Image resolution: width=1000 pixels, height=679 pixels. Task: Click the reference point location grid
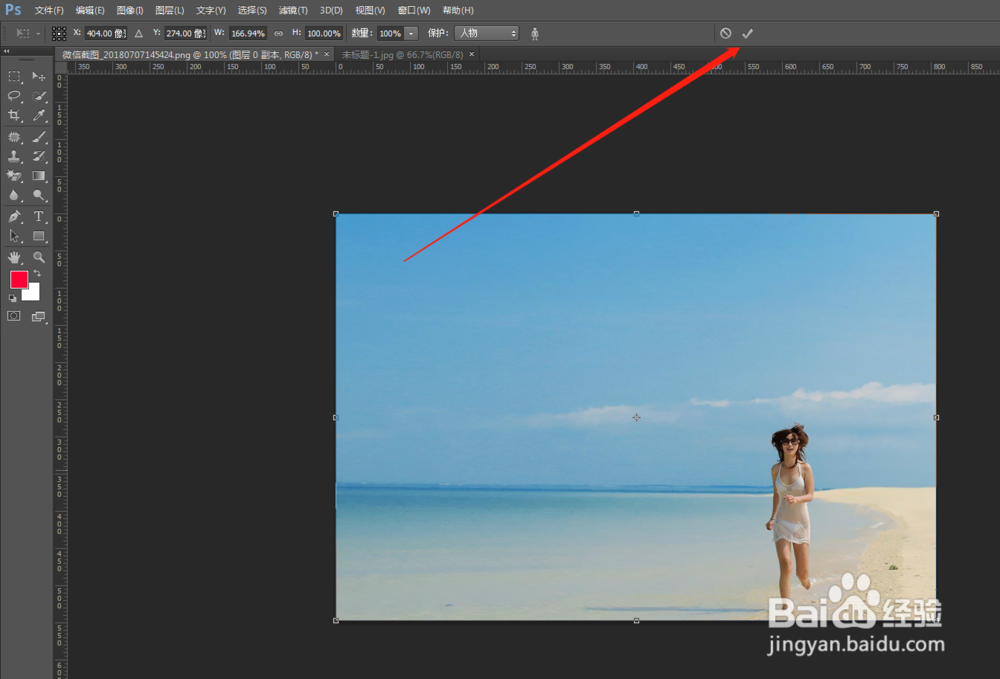coord(59,33)
